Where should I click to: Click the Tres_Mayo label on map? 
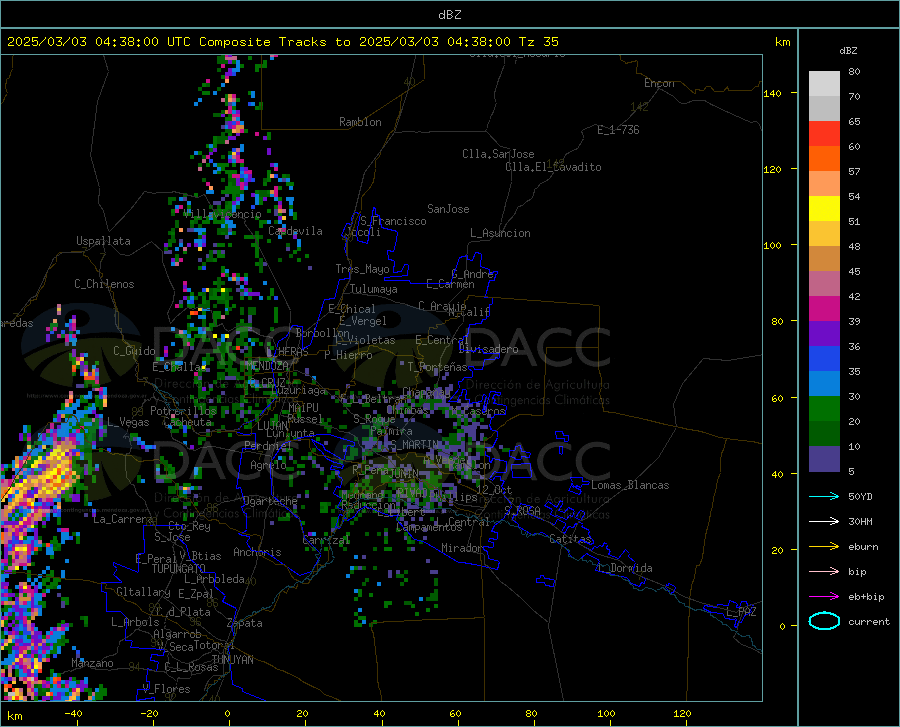[x=362, y=269]
